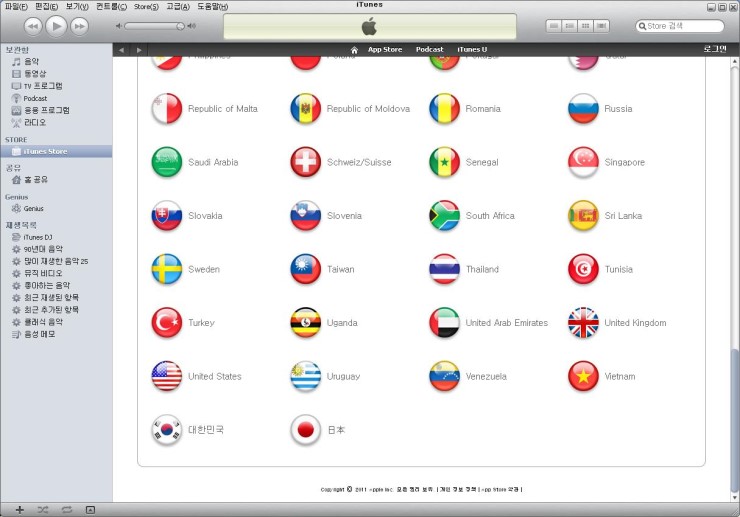Toggle the artwork viewer button
Viewport: 740px width, 517px height.
90,509
